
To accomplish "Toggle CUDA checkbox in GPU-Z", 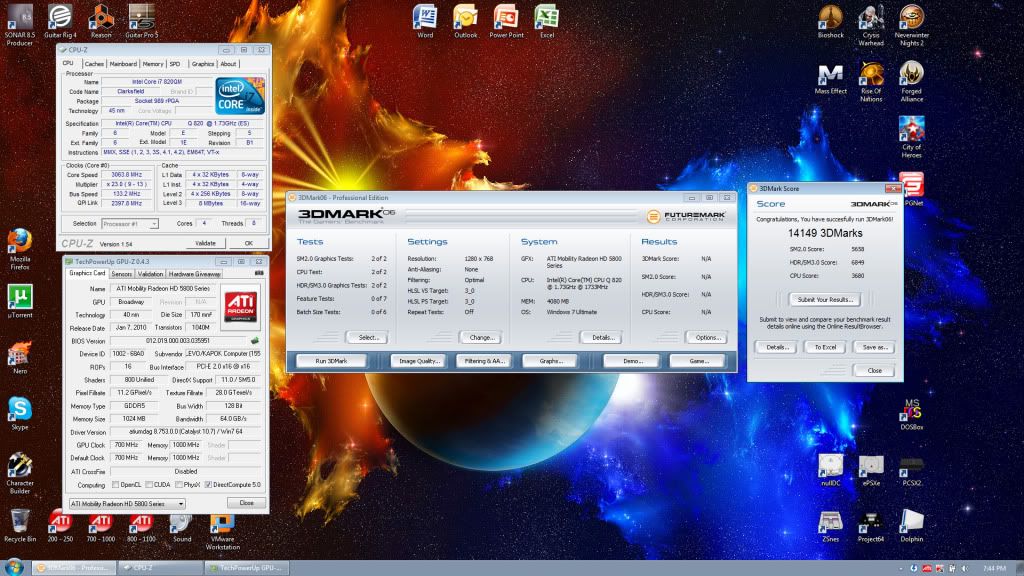I will (149, 485).
